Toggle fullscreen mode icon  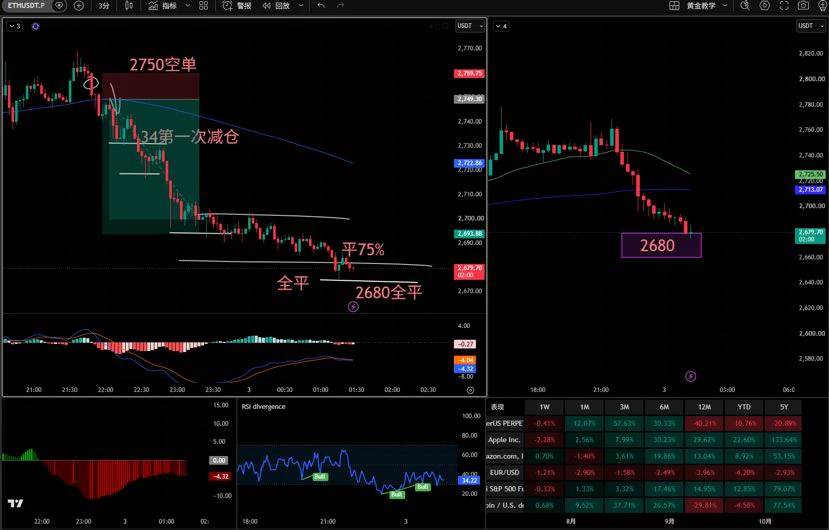pyautogui.click(x=784, y=6)
